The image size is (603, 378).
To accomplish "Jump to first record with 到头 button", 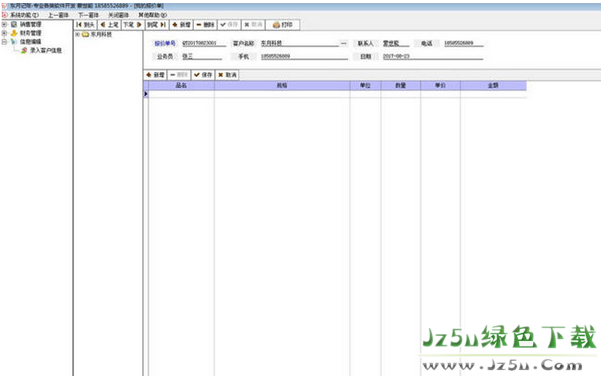I will point(85,25).
